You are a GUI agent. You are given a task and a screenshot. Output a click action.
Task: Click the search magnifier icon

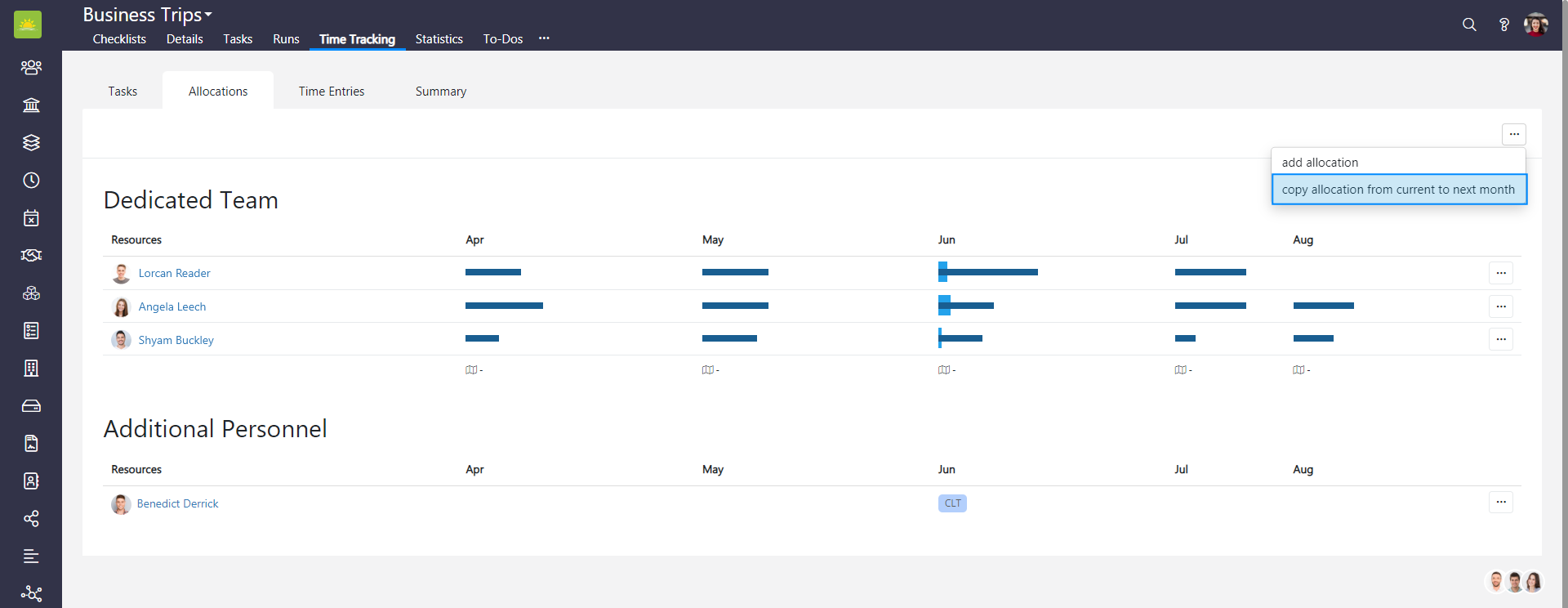[1469, 25]
